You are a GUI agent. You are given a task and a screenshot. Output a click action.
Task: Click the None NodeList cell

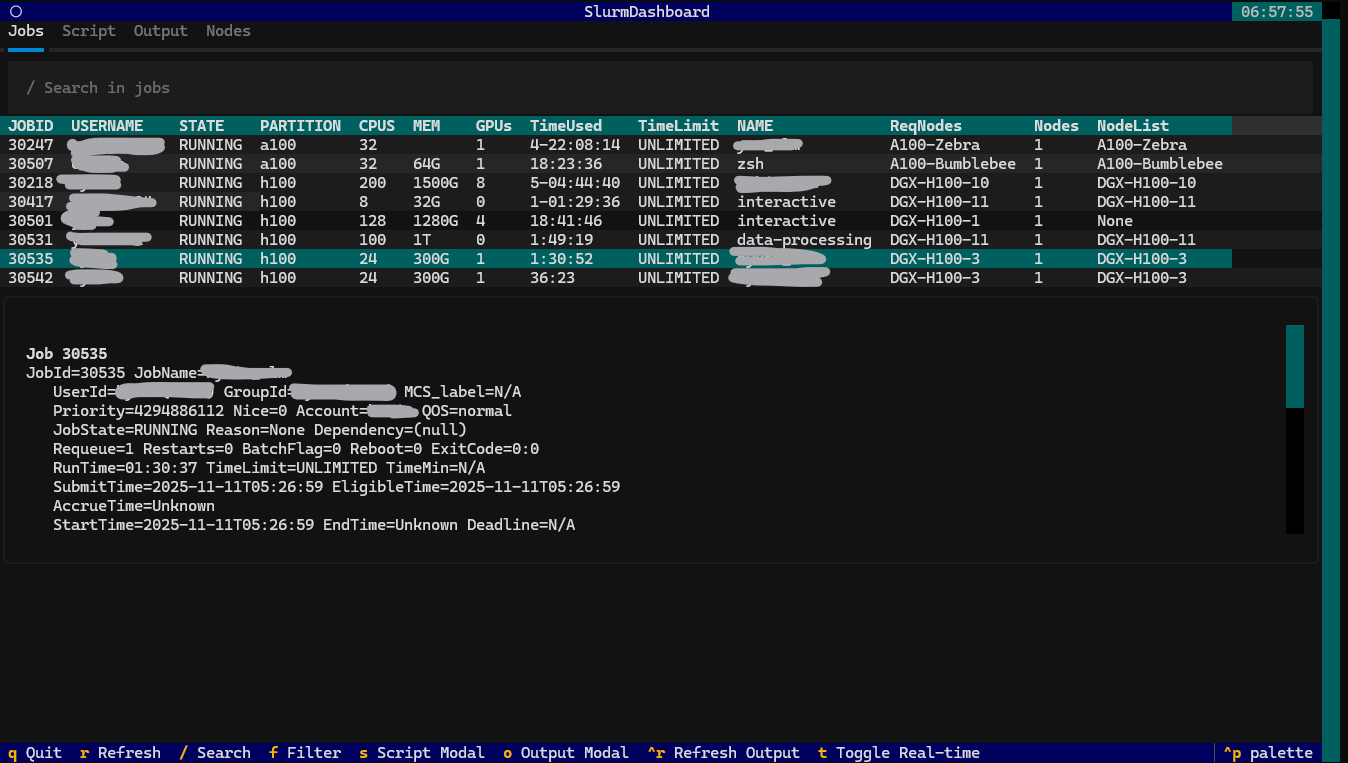click(1115, 221)
